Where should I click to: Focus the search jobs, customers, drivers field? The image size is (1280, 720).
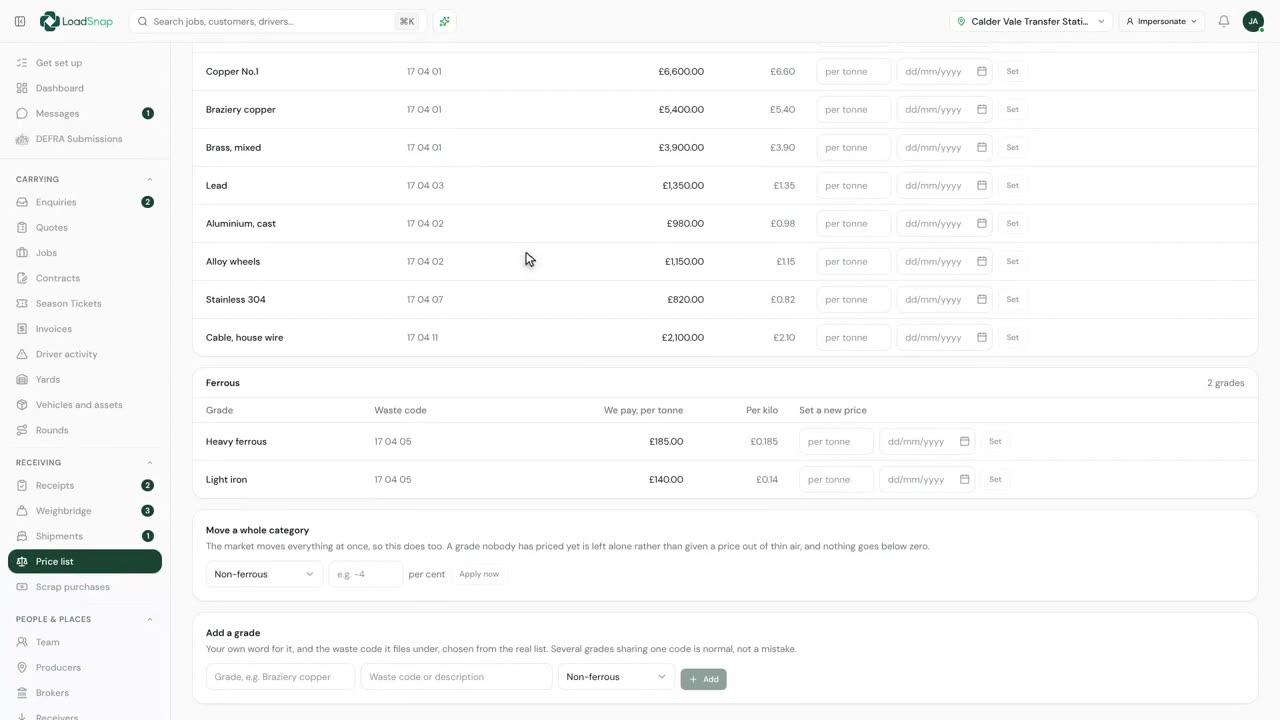coord(278,21)
